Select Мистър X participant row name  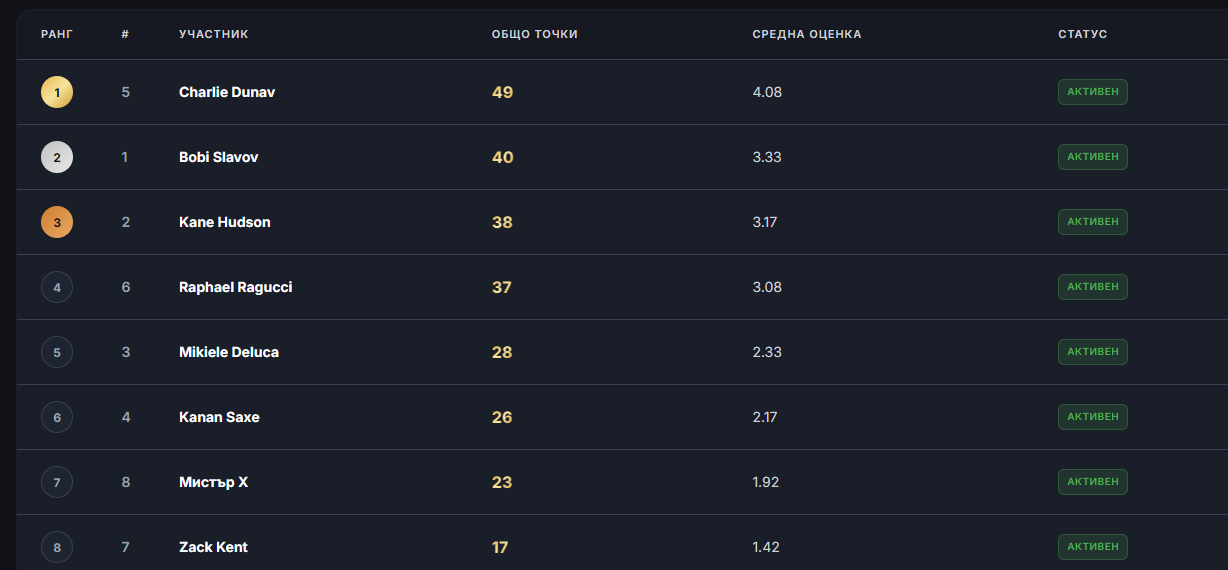(x=214, y=482)
